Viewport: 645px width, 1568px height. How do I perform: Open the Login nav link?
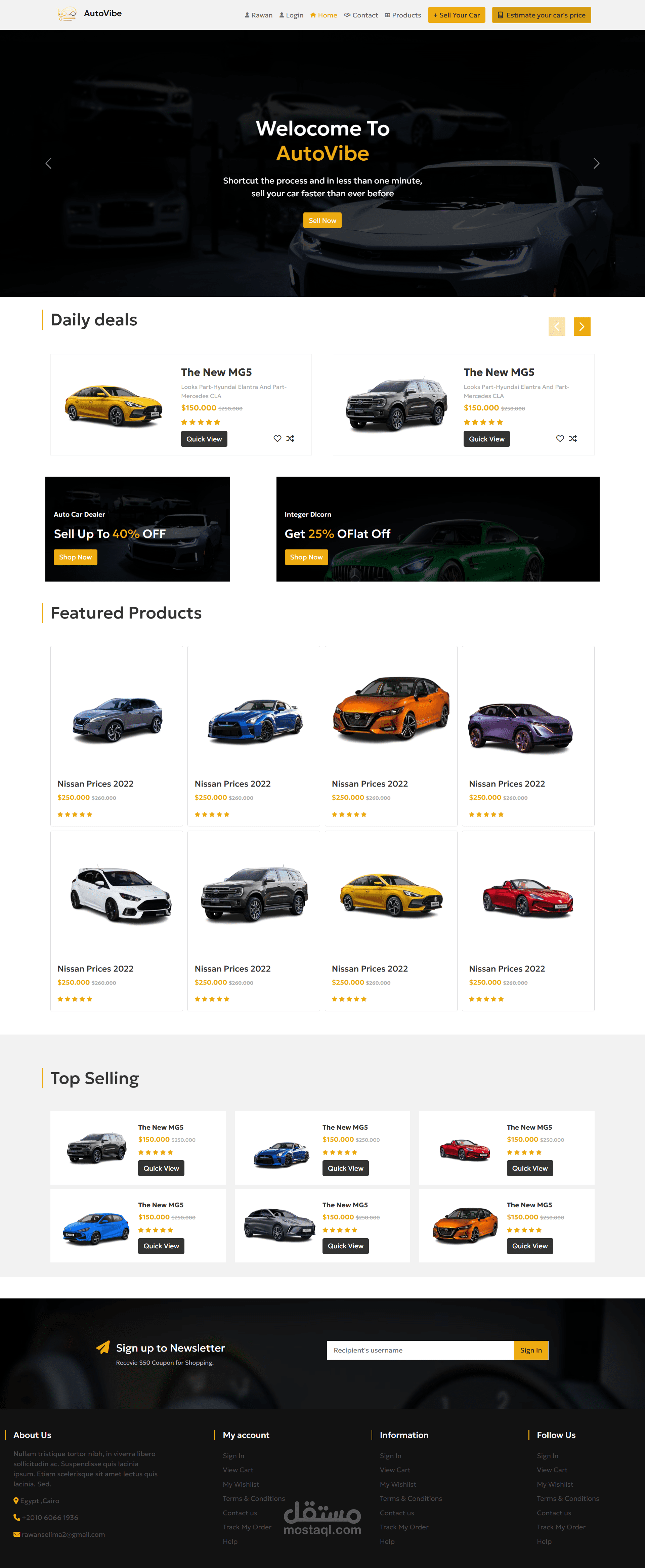[x=292, y=15]
